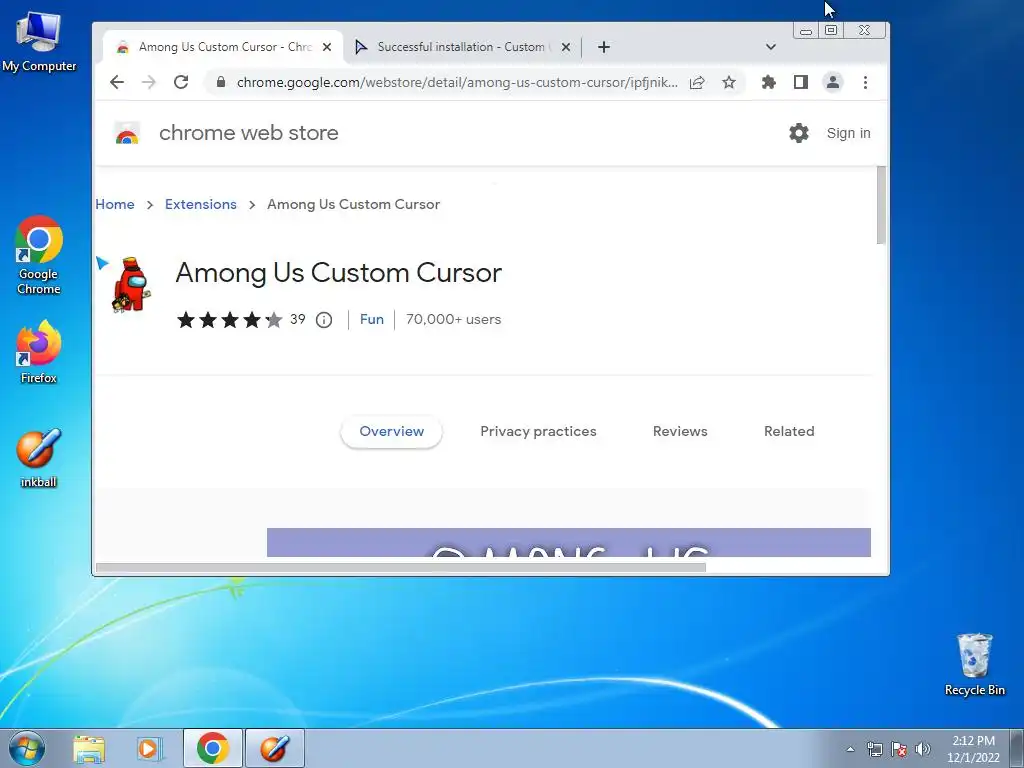The image size is (1024, 768).
Task: Share this page via the share icon
Action: pyautogui.click(x=697, y=82)
